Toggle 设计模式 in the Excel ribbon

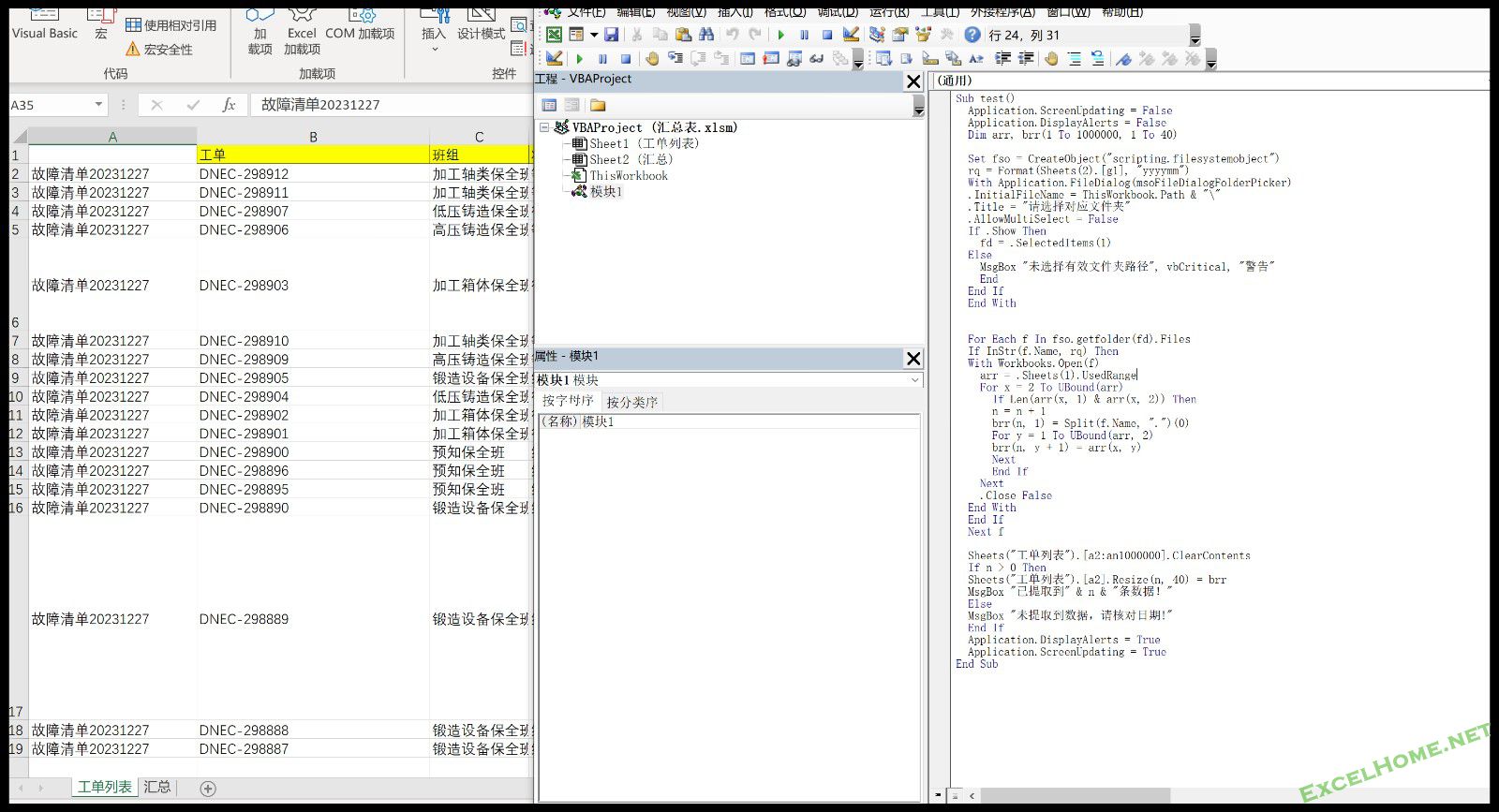[x=481, y=25]
